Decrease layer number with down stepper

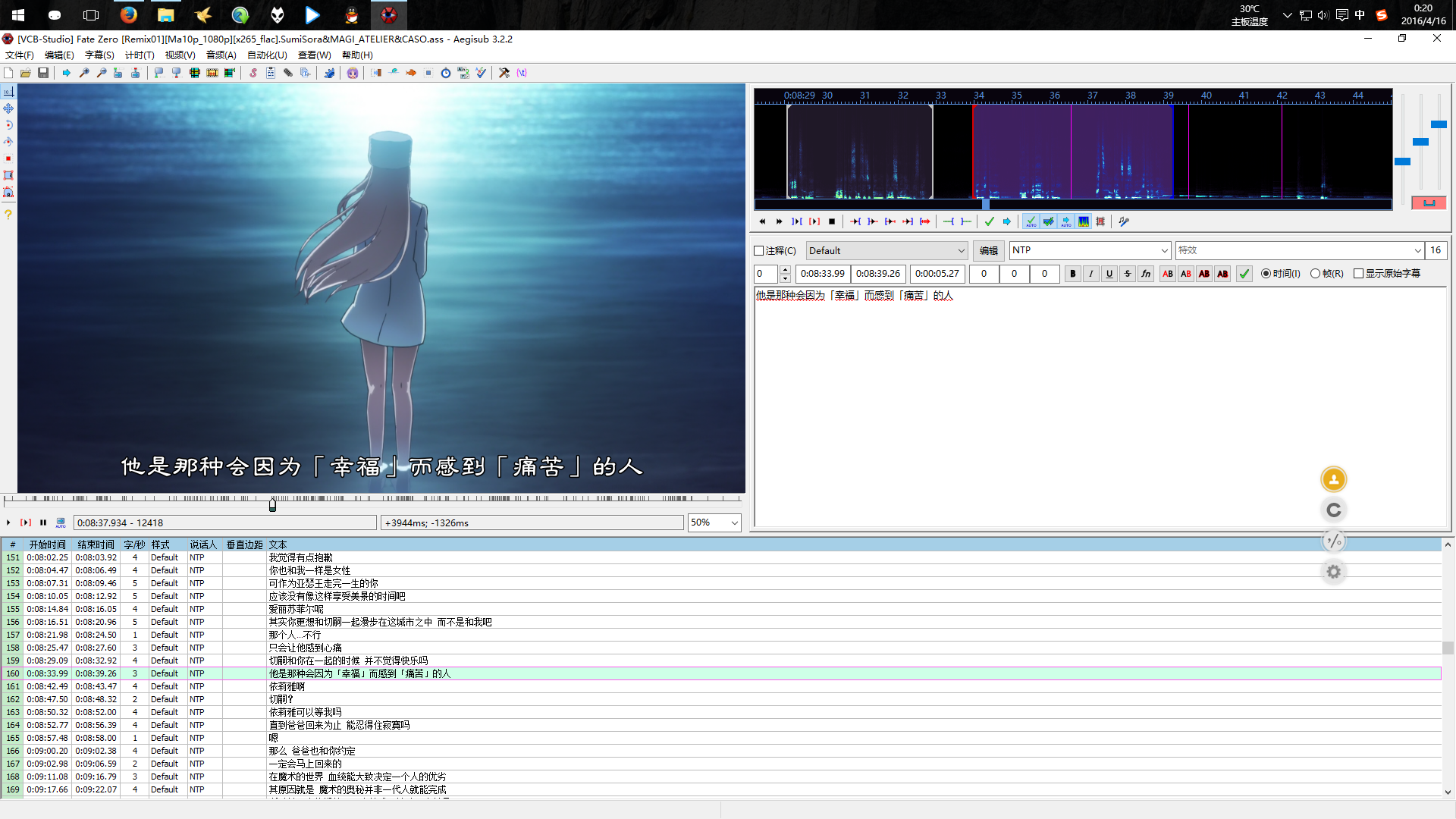785,278
